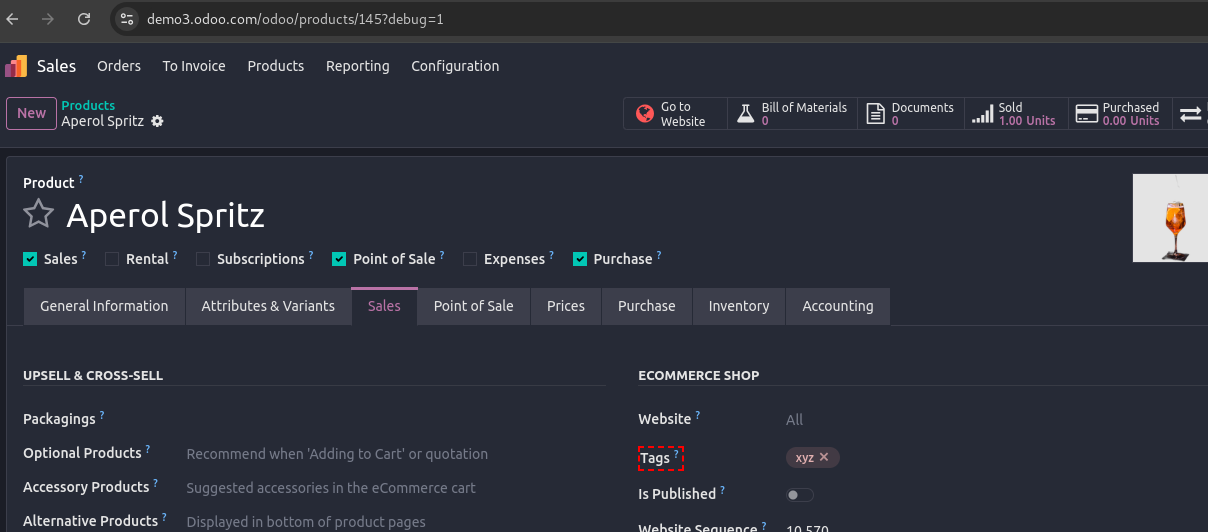Remove the xyz tag with its X
1208x532 pixels.
824,457
